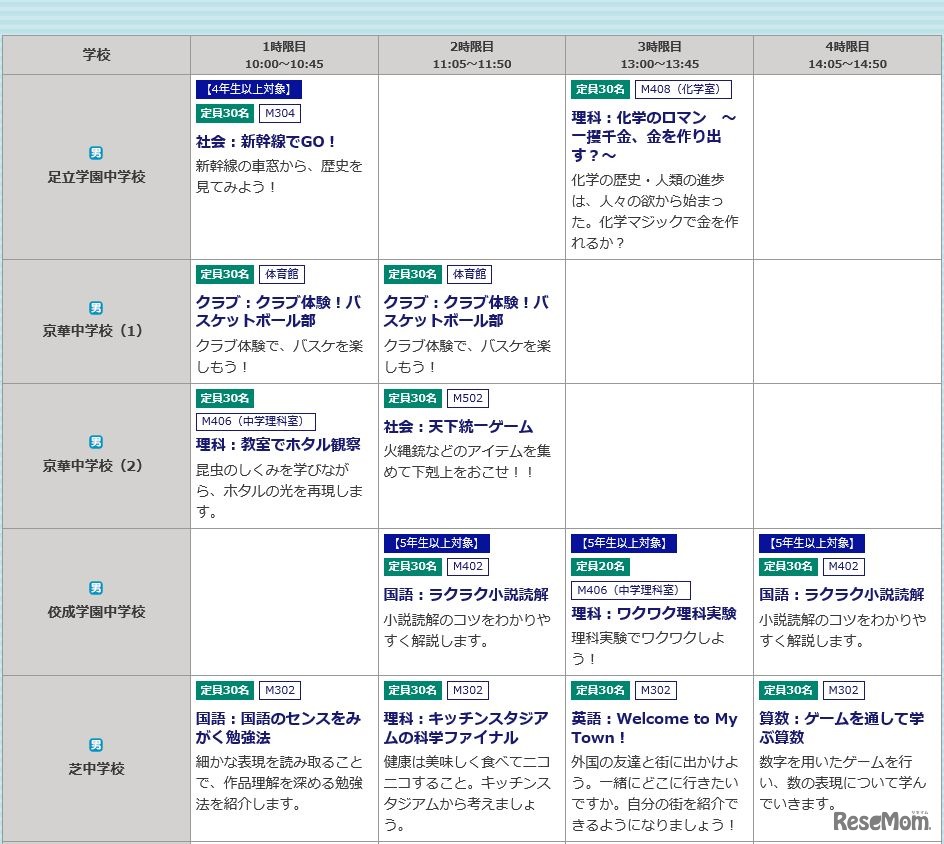Open the 社会：新幹線でGO！ class link
The height and width of the screenshot is (844, 944).
click(267, 141)
